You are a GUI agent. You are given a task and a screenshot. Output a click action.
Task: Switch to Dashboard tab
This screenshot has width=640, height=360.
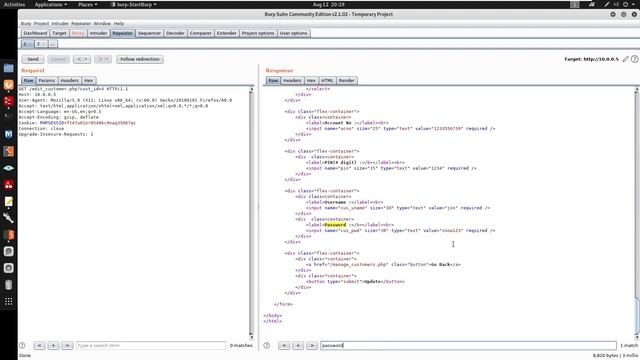click(x=35, y=33)
